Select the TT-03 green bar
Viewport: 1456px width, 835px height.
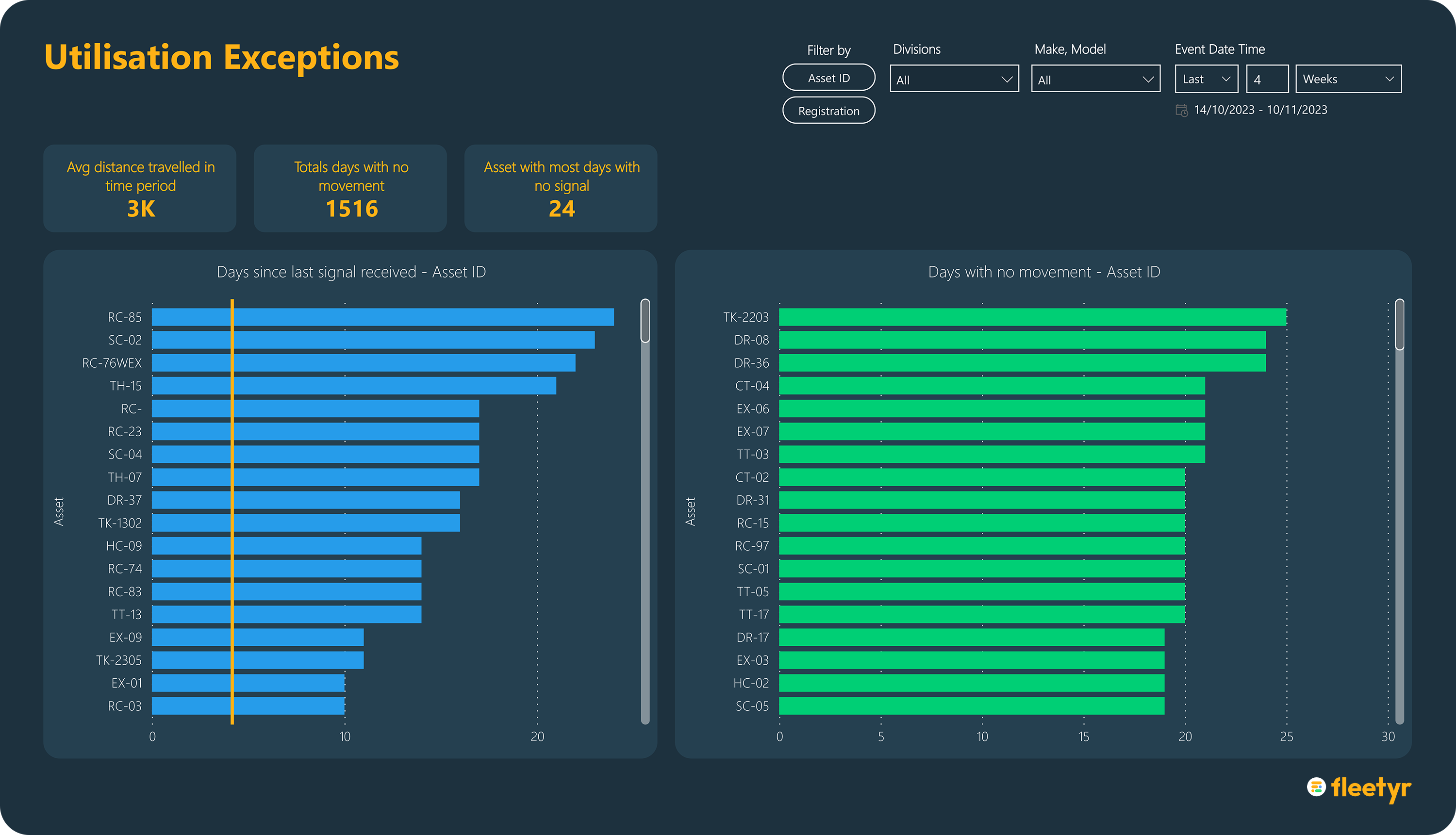pos(992,454)
